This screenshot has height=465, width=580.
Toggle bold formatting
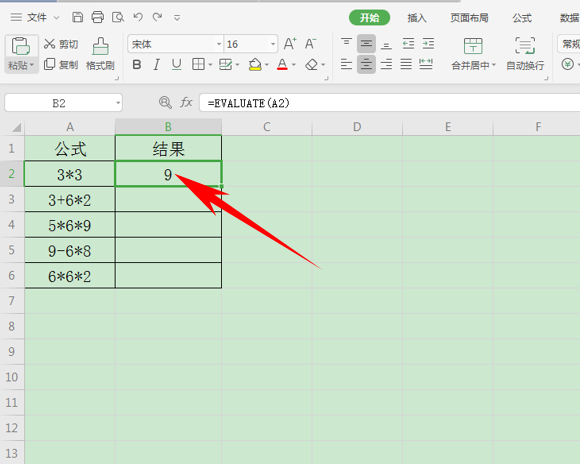[137, 65]
